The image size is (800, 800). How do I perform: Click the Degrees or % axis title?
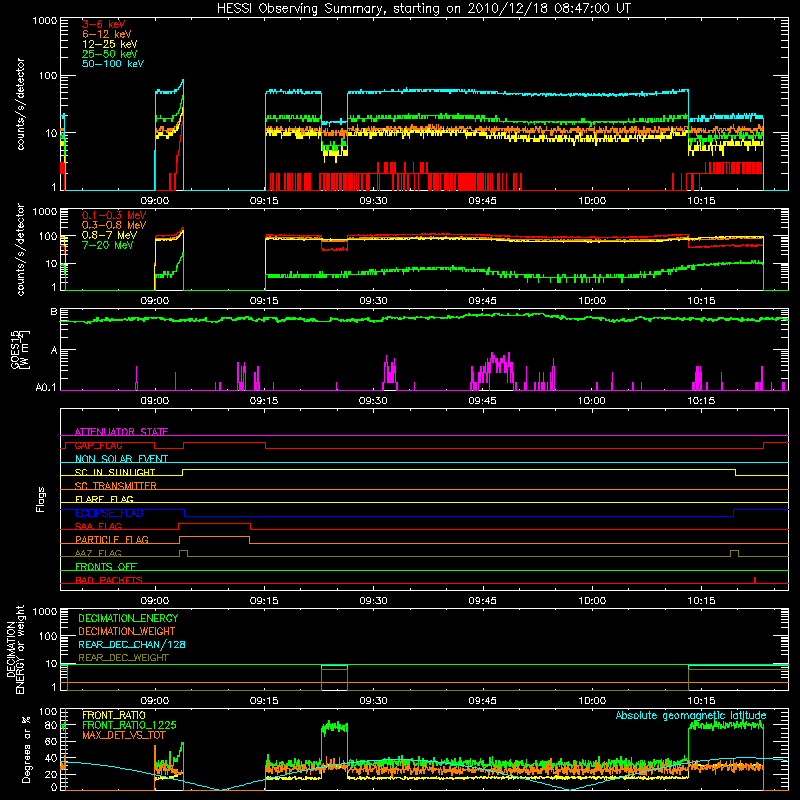point(26,749)
